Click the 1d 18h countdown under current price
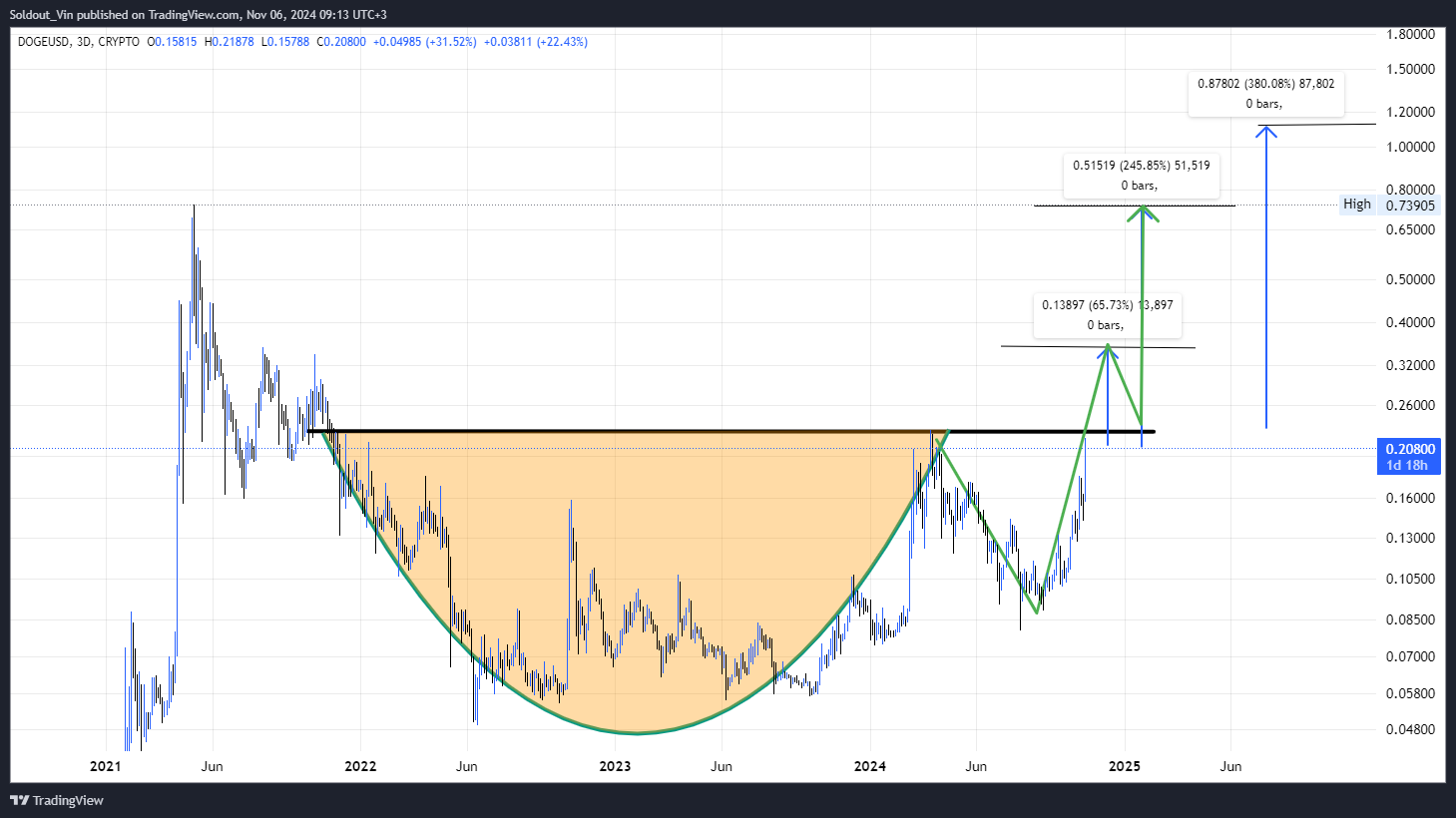Screen dimensions: 1456x818 [1407, 465]
